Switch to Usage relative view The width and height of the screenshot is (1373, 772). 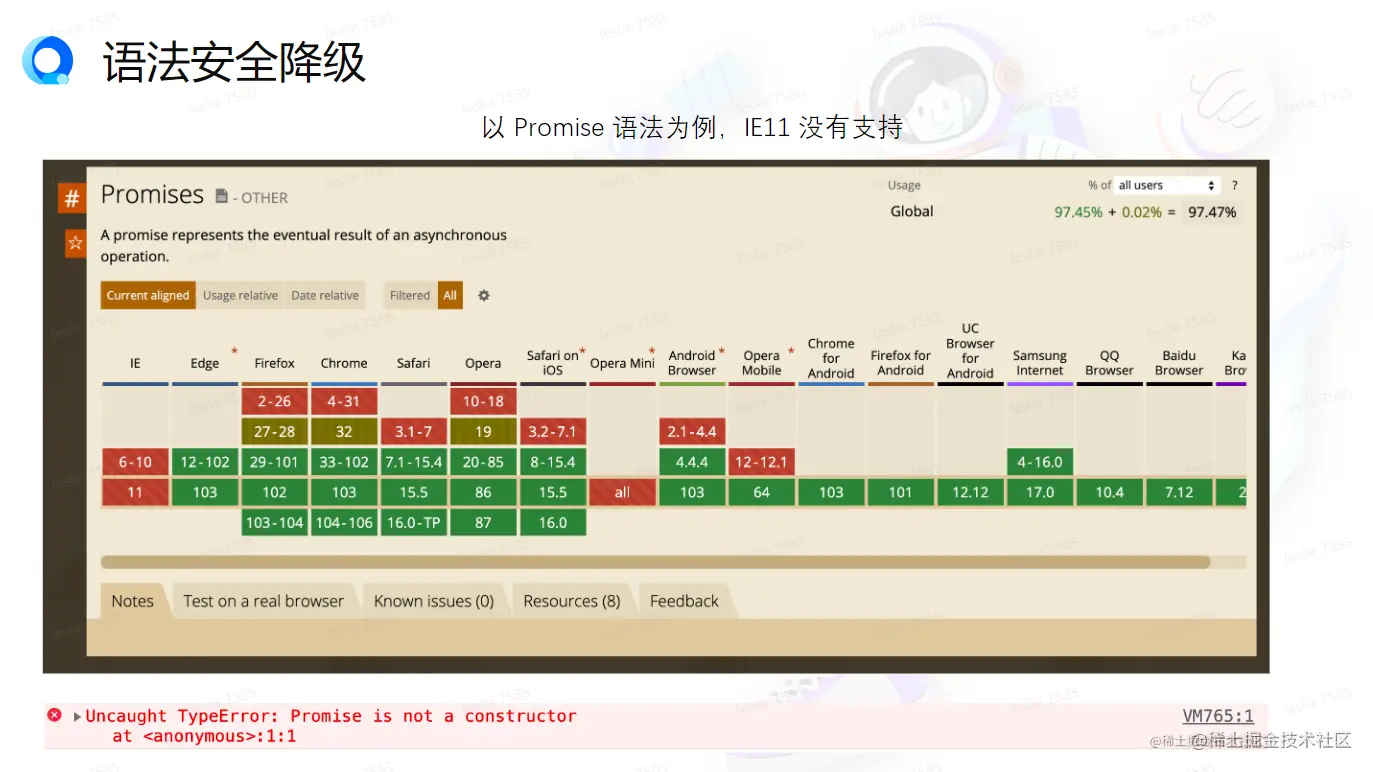(240, 295)
